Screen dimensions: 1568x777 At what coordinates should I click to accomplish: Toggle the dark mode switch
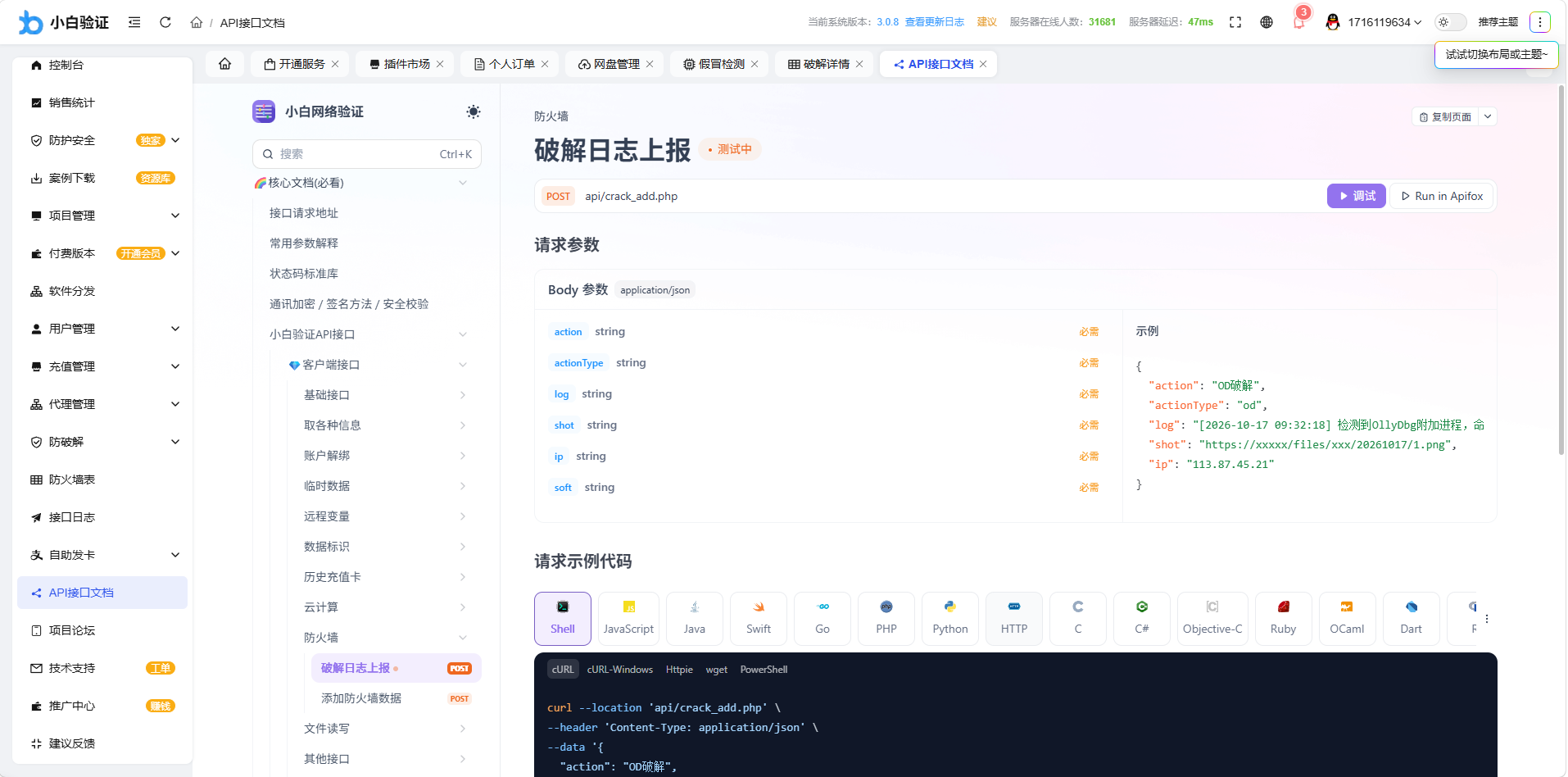(x=1451, y=22)
